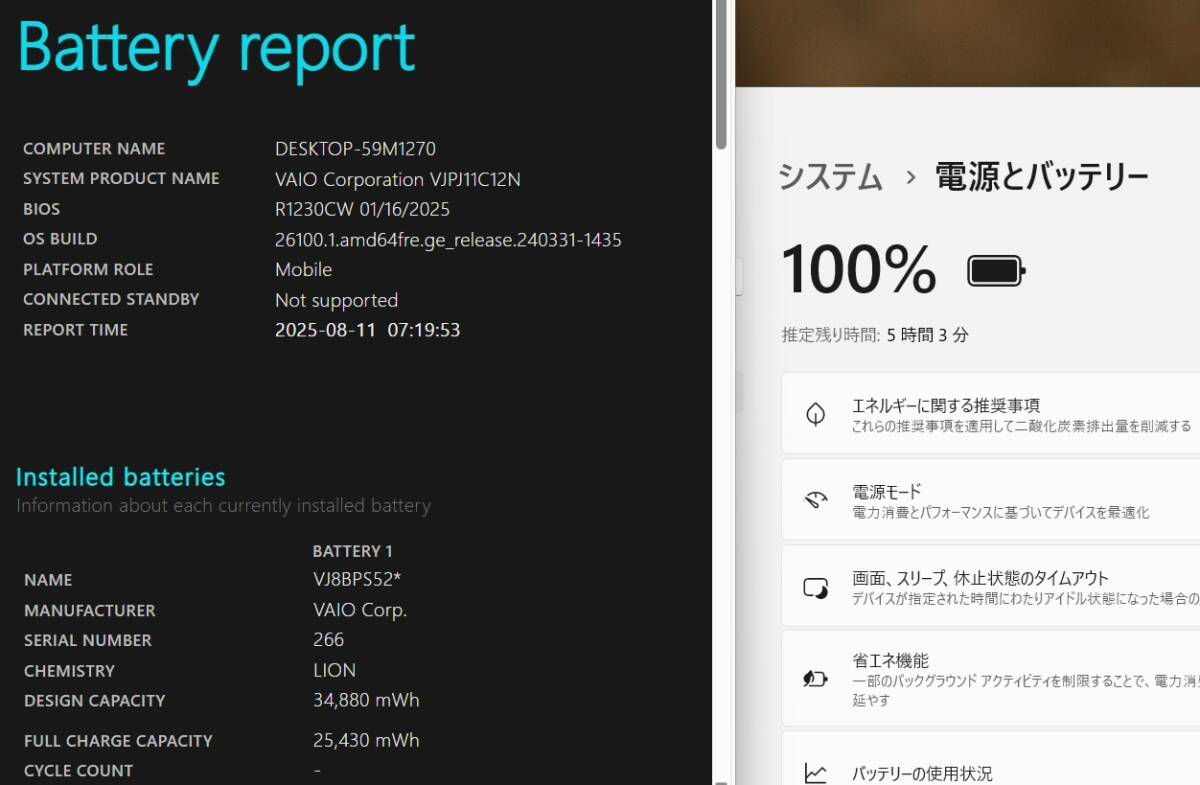Viewport: 1200px width, 785px height.
Task: Click chemistry value LION
Action: click(334, 670)
